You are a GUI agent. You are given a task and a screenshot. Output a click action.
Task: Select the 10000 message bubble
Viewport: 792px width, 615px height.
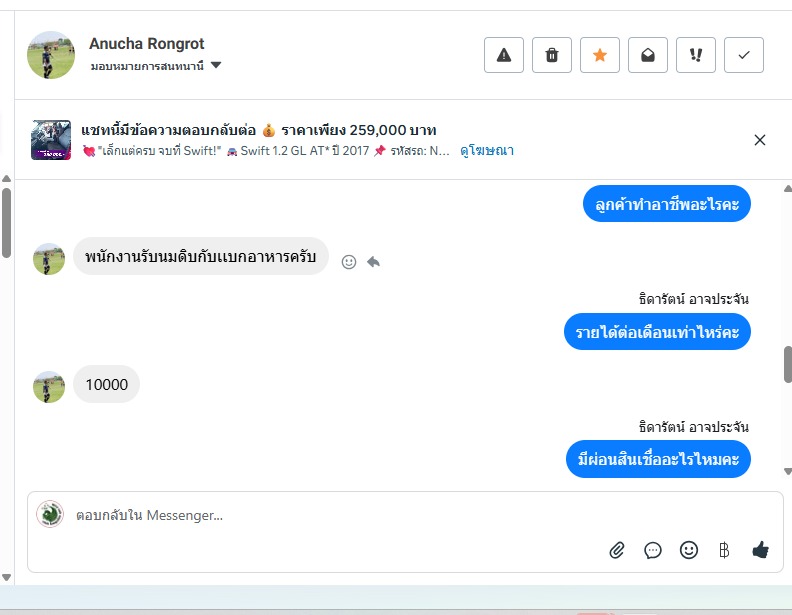pos(107,384)
